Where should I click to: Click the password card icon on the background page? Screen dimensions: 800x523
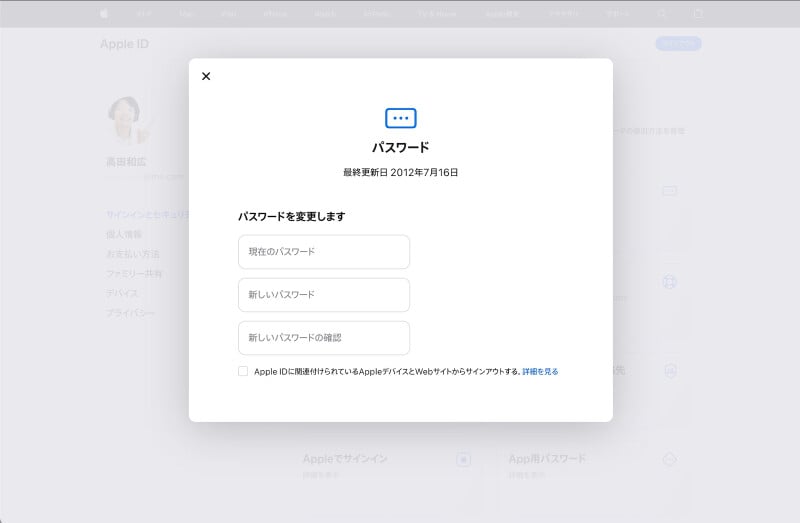pos(669,191)
